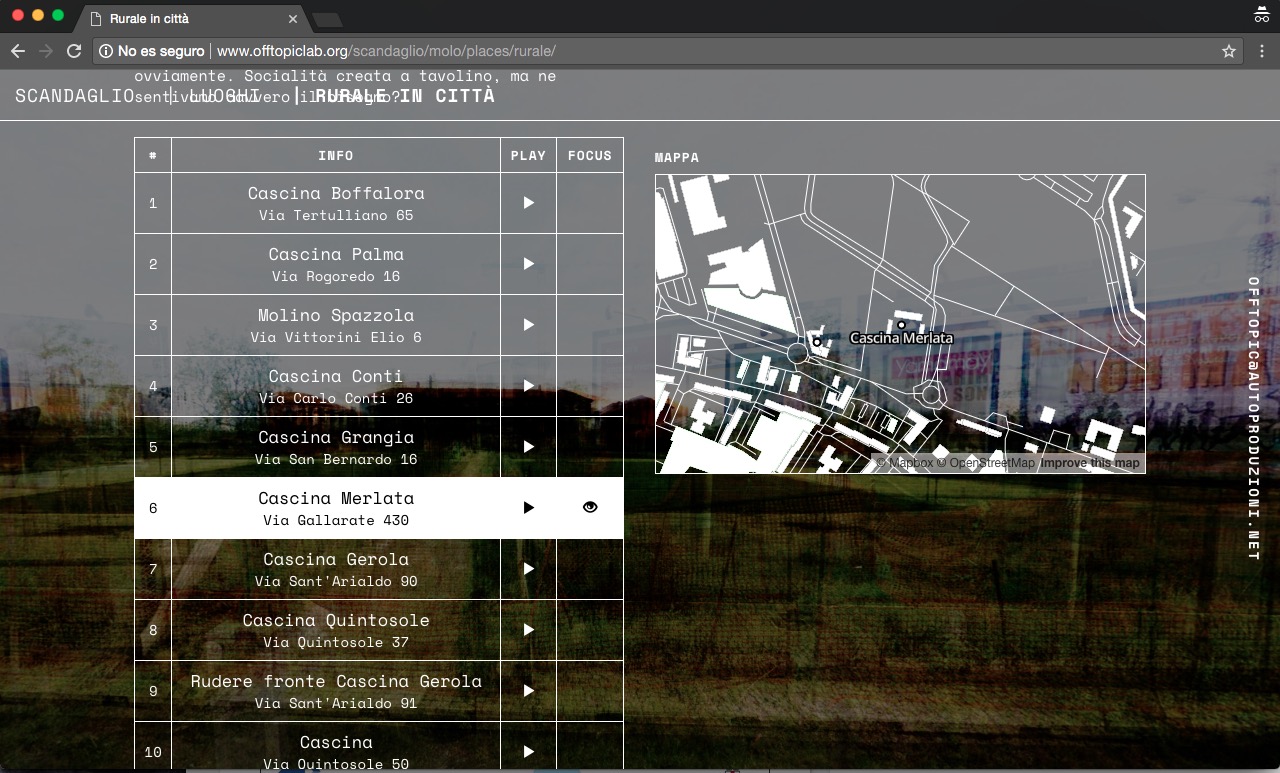
Task: Select Cascina Quintosole row title
Action: 336,620
